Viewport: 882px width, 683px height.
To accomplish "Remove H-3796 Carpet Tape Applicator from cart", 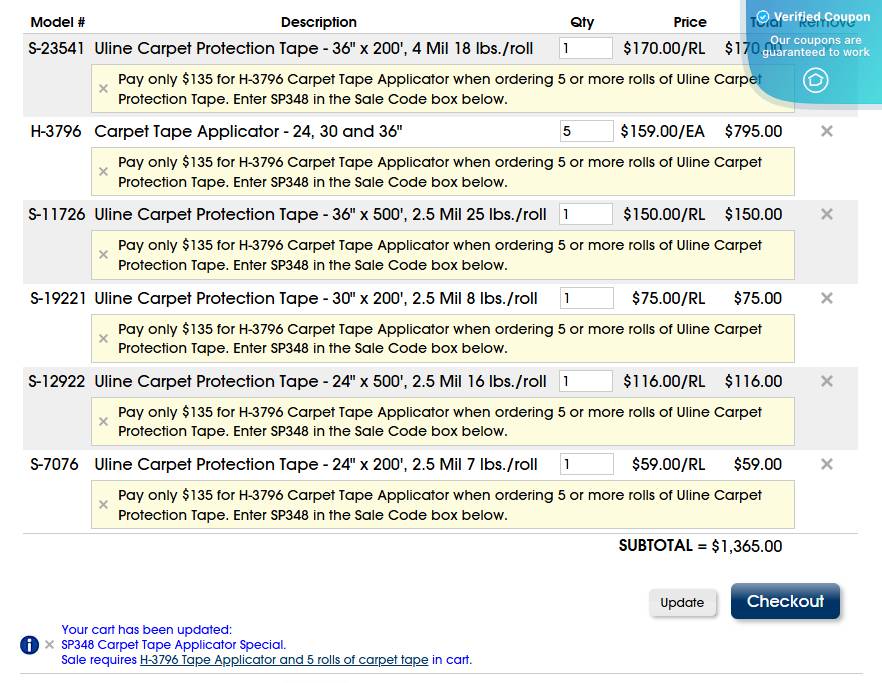I will click(826, 131).
